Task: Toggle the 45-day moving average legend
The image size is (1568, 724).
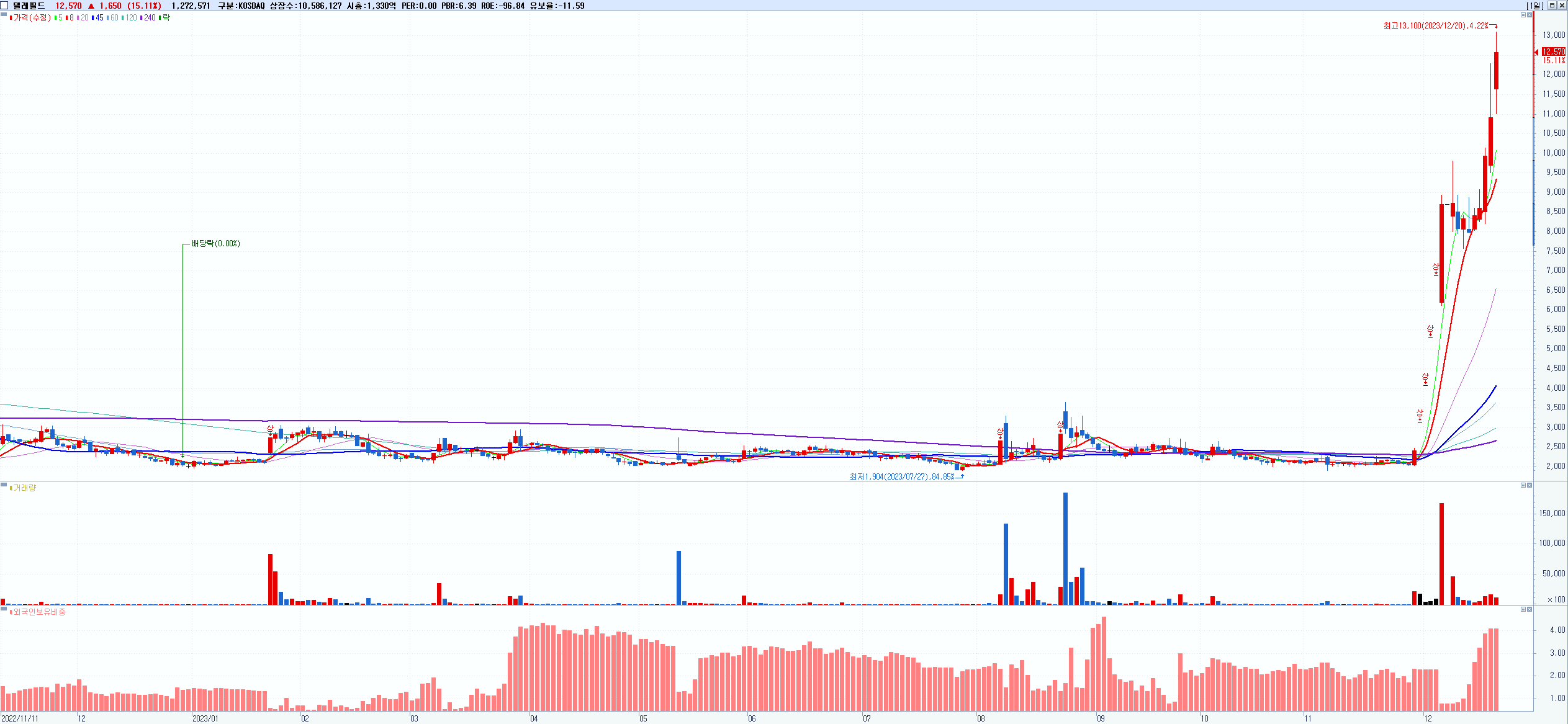Action: 99,18
